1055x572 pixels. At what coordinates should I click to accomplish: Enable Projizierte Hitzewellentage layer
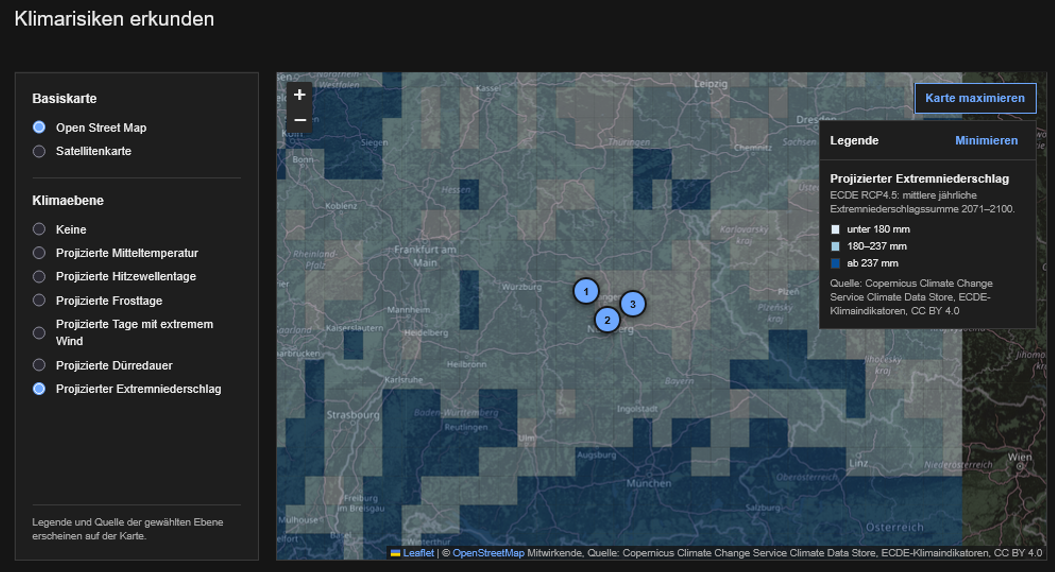tap(39, 277)
